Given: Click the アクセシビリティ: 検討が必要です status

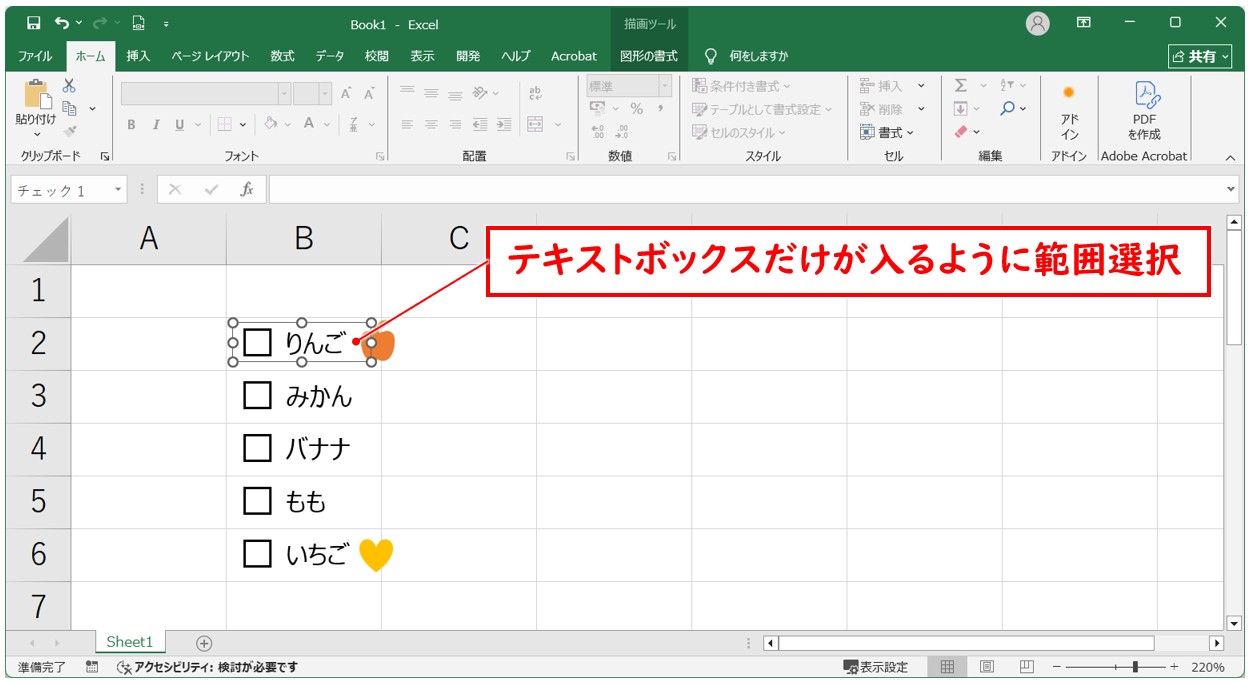Looking at the screenshot, I should pyautogui.click(x=208, y=667).
